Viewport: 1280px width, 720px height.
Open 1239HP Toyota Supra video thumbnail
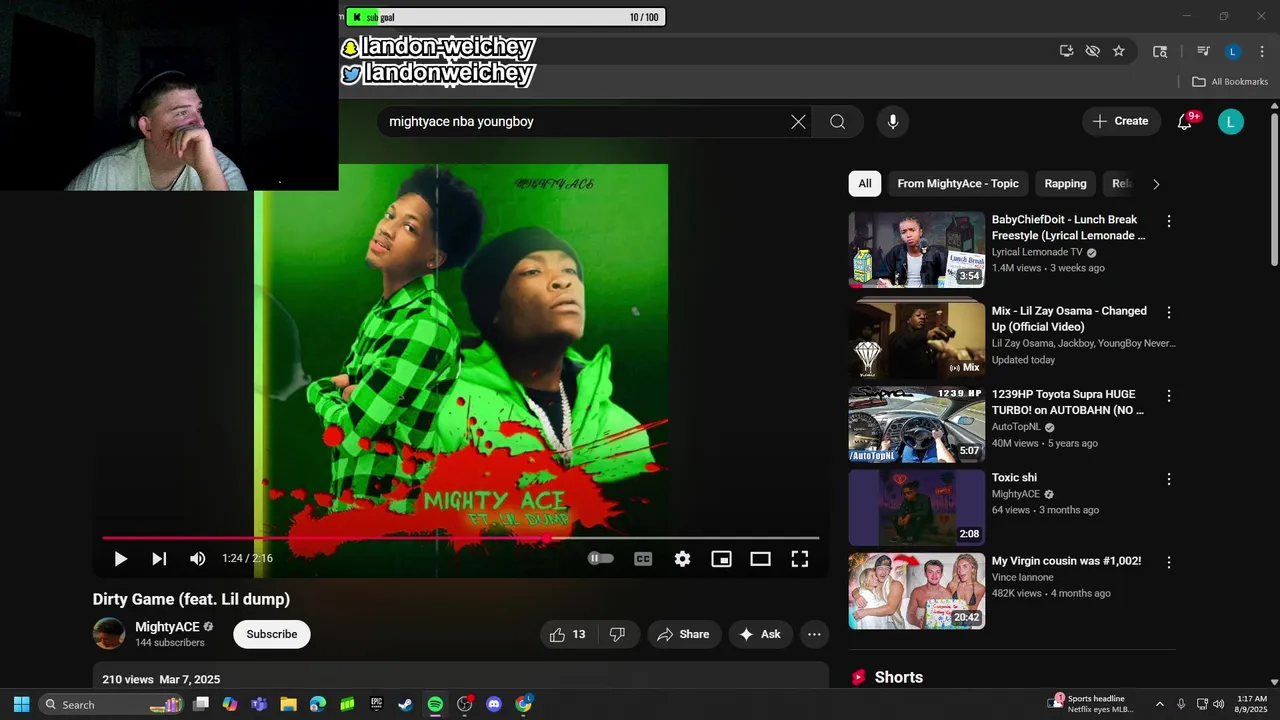pyautogui.click(x=917, y=424)
